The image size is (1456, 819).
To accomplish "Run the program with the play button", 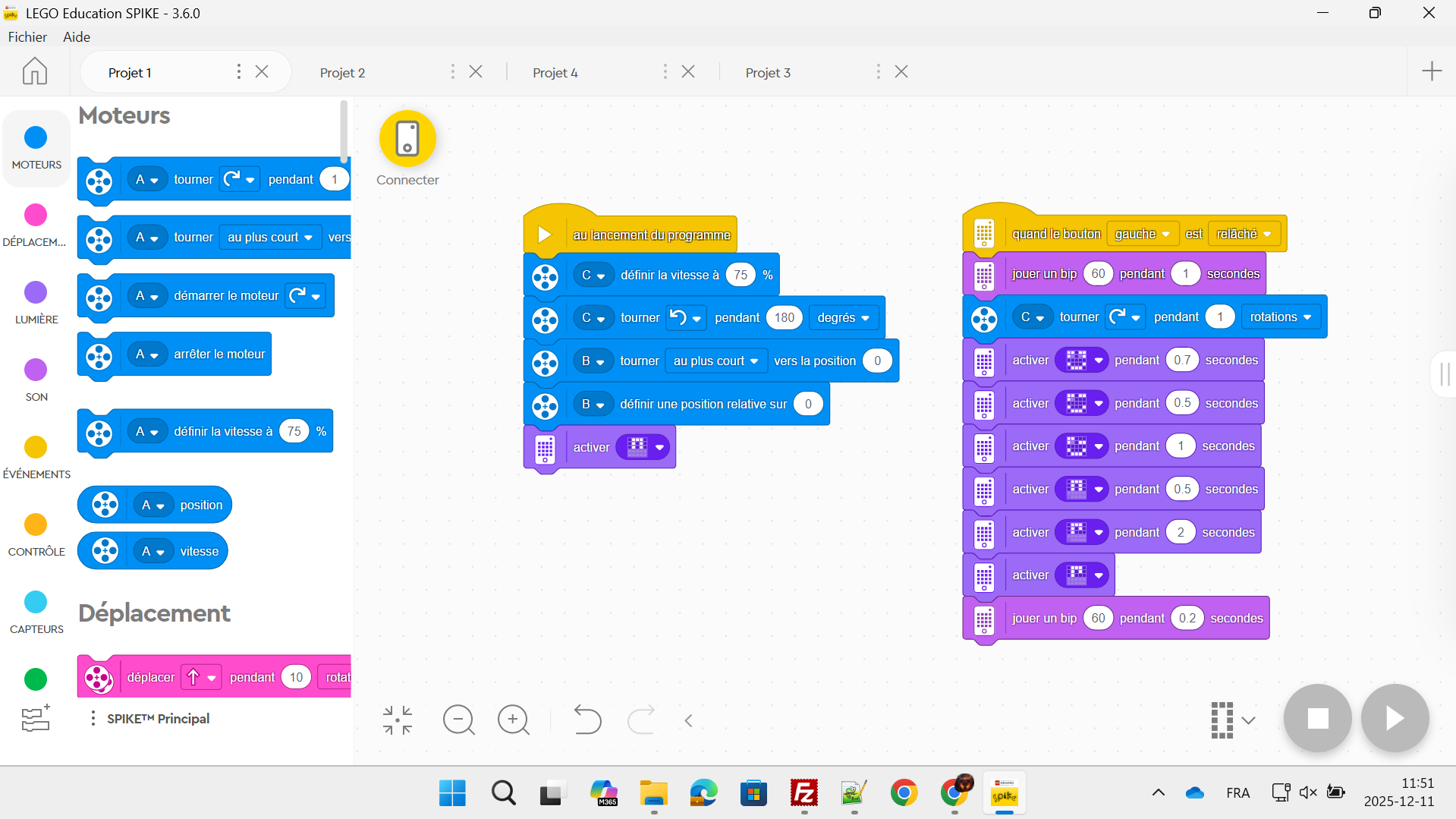I will pyautogui.click(x=1395, y=718).
